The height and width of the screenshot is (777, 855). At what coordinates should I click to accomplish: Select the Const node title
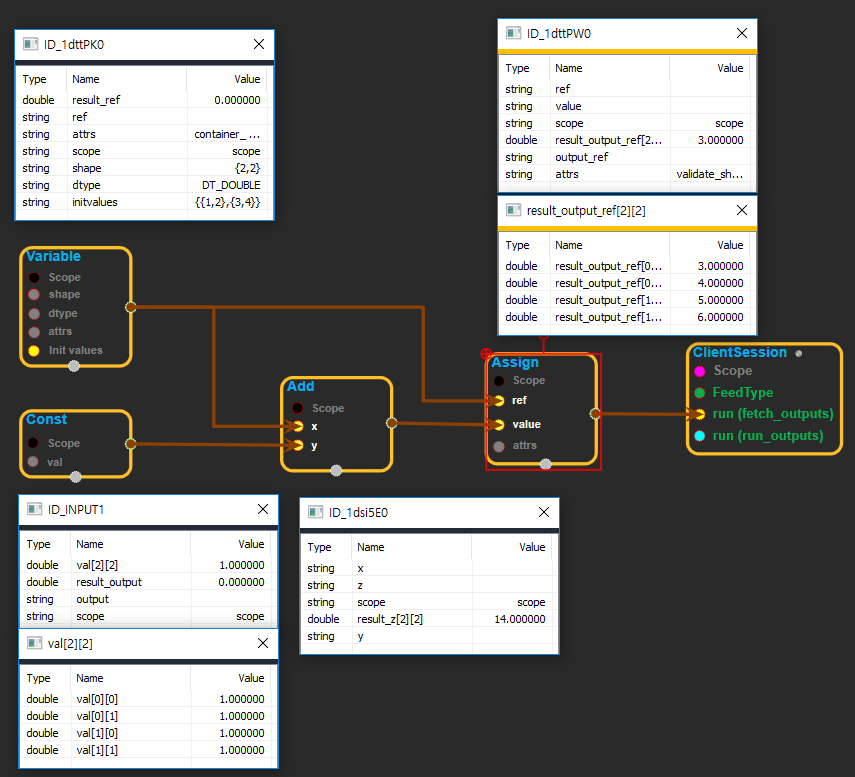point(47,419)
